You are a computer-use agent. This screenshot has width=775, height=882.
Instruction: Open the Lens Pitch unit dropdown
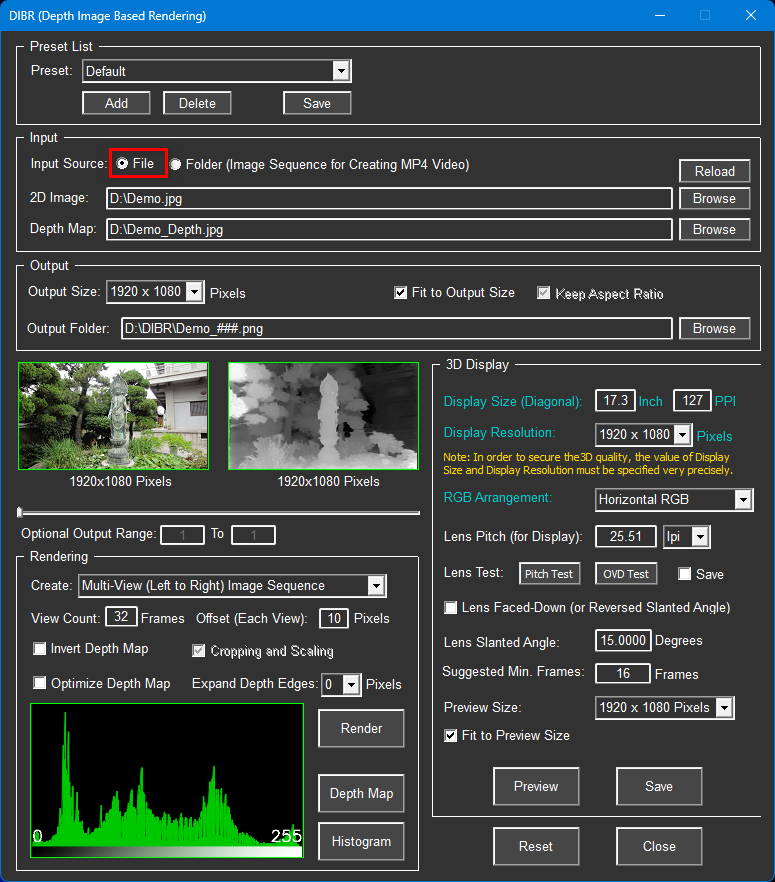point(700,537)
